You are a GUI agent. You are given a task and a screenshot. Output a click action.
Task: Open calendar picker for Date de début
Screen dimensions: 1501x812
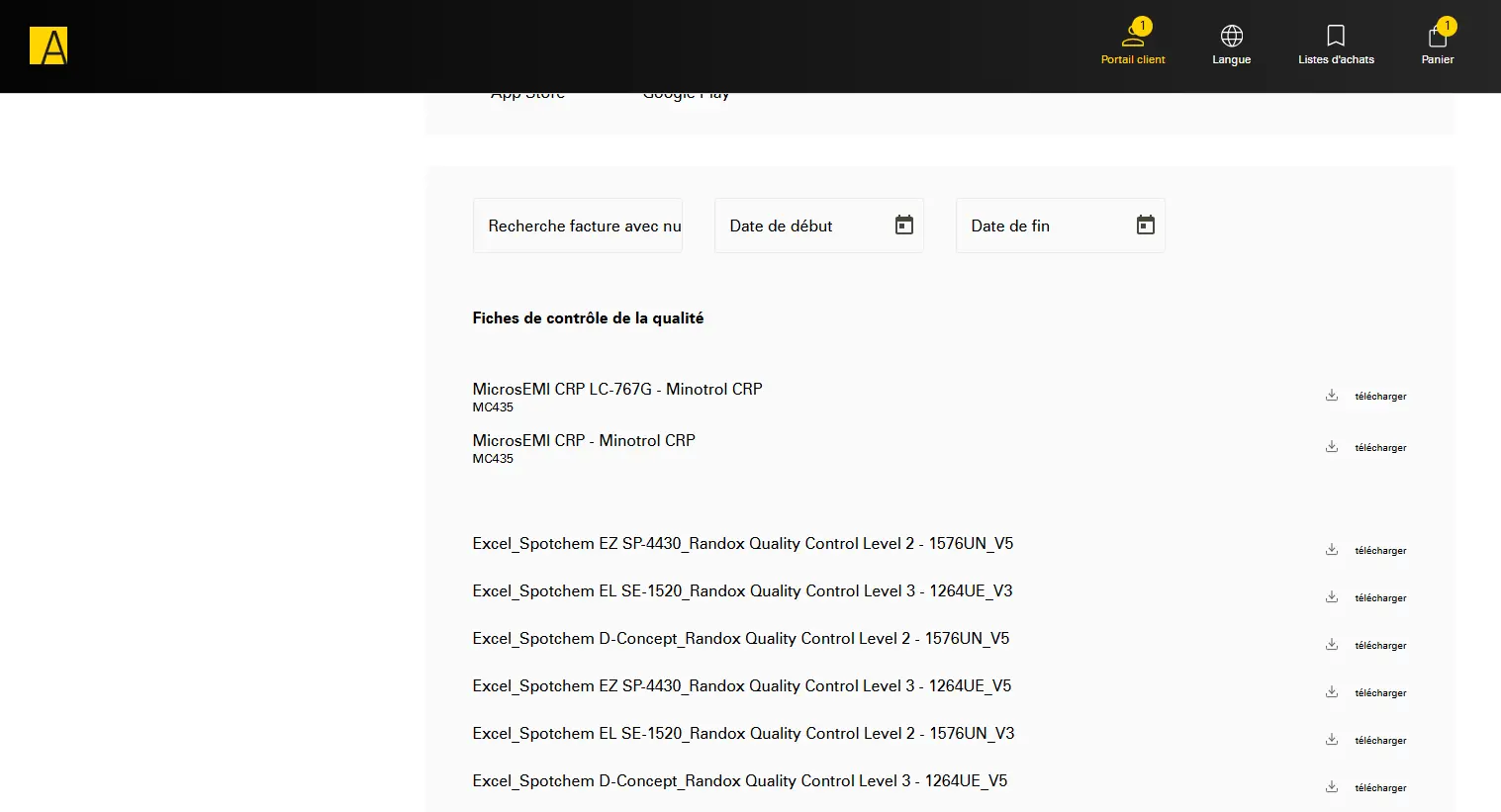pos(904,226)
